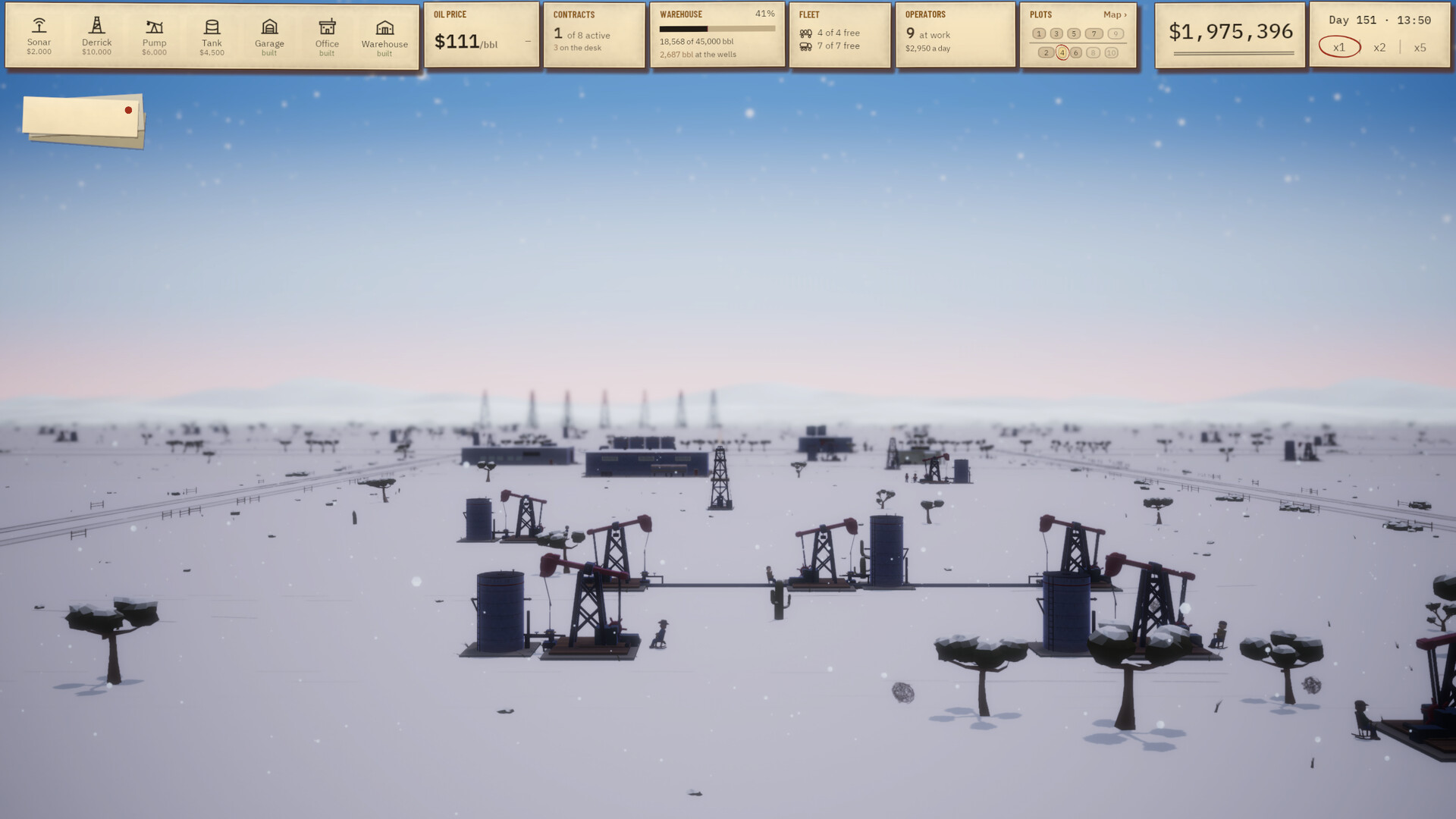Click the Day 151 clock readout

pos(1379,20)
